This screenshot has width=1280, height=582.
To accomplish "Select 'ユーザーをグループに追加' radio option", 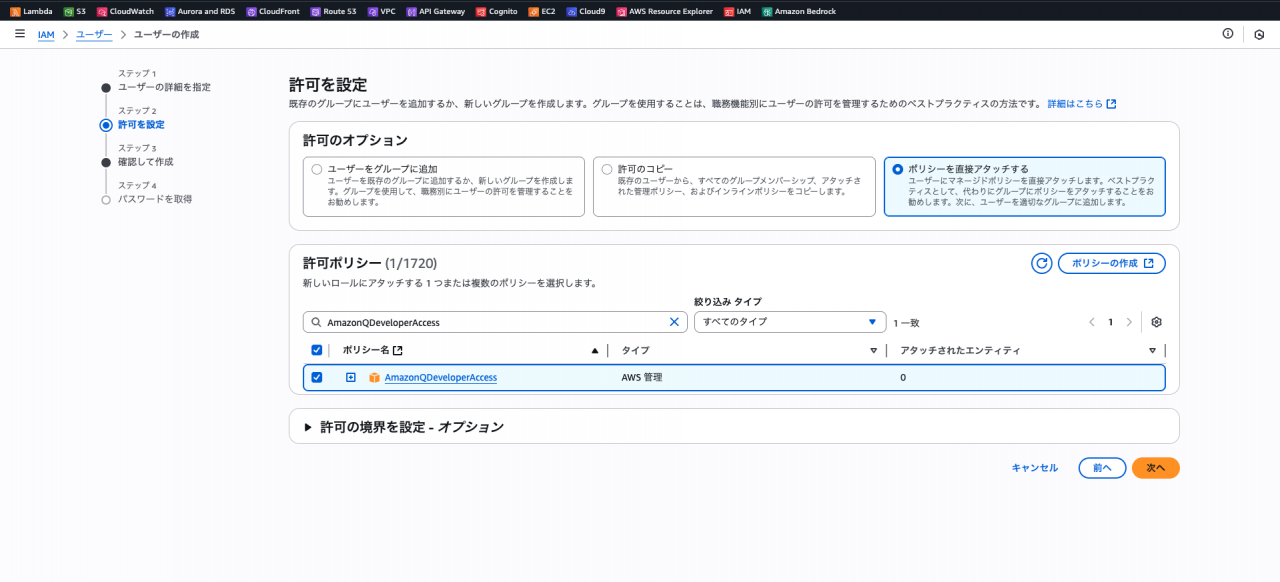I will 317,170.
